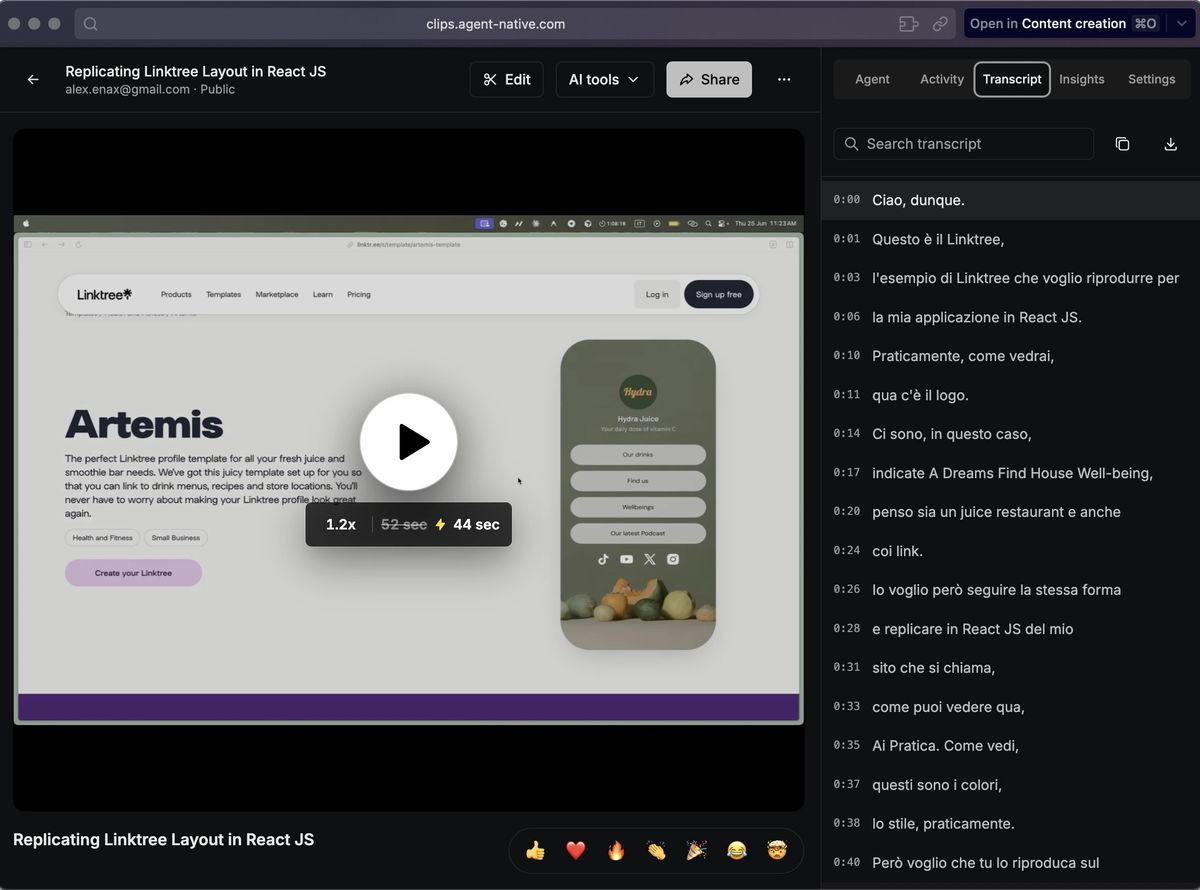Viewport: 1200px width, 890px height.
Task: Jump to transcript line "Ciao, dunque."
Action: (x=1010, y=200)
